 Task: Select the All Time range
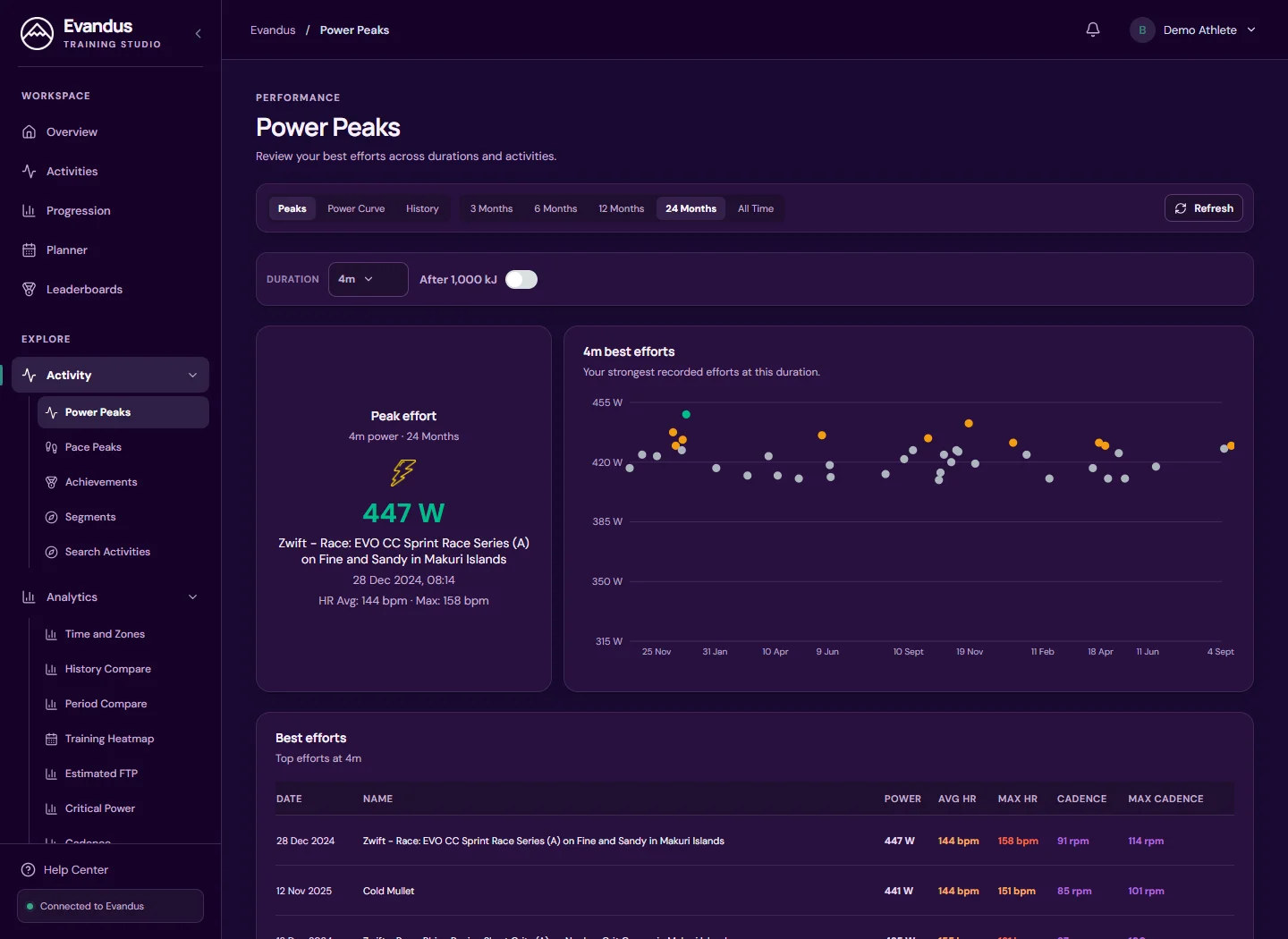point(756,208)
